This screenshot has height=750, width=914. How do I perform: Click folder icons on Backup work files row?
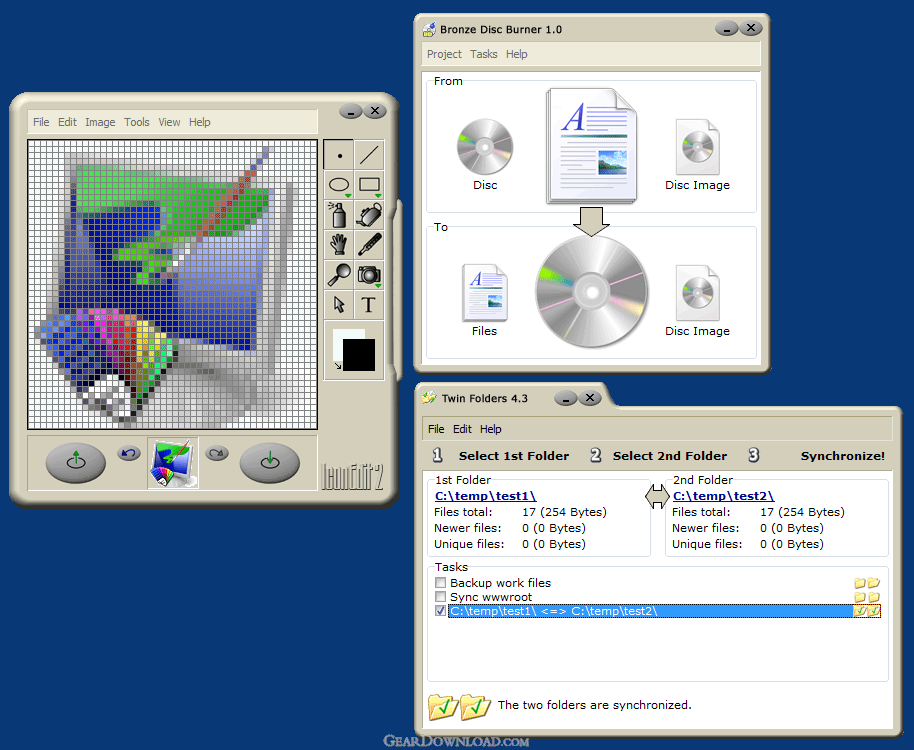867,583
